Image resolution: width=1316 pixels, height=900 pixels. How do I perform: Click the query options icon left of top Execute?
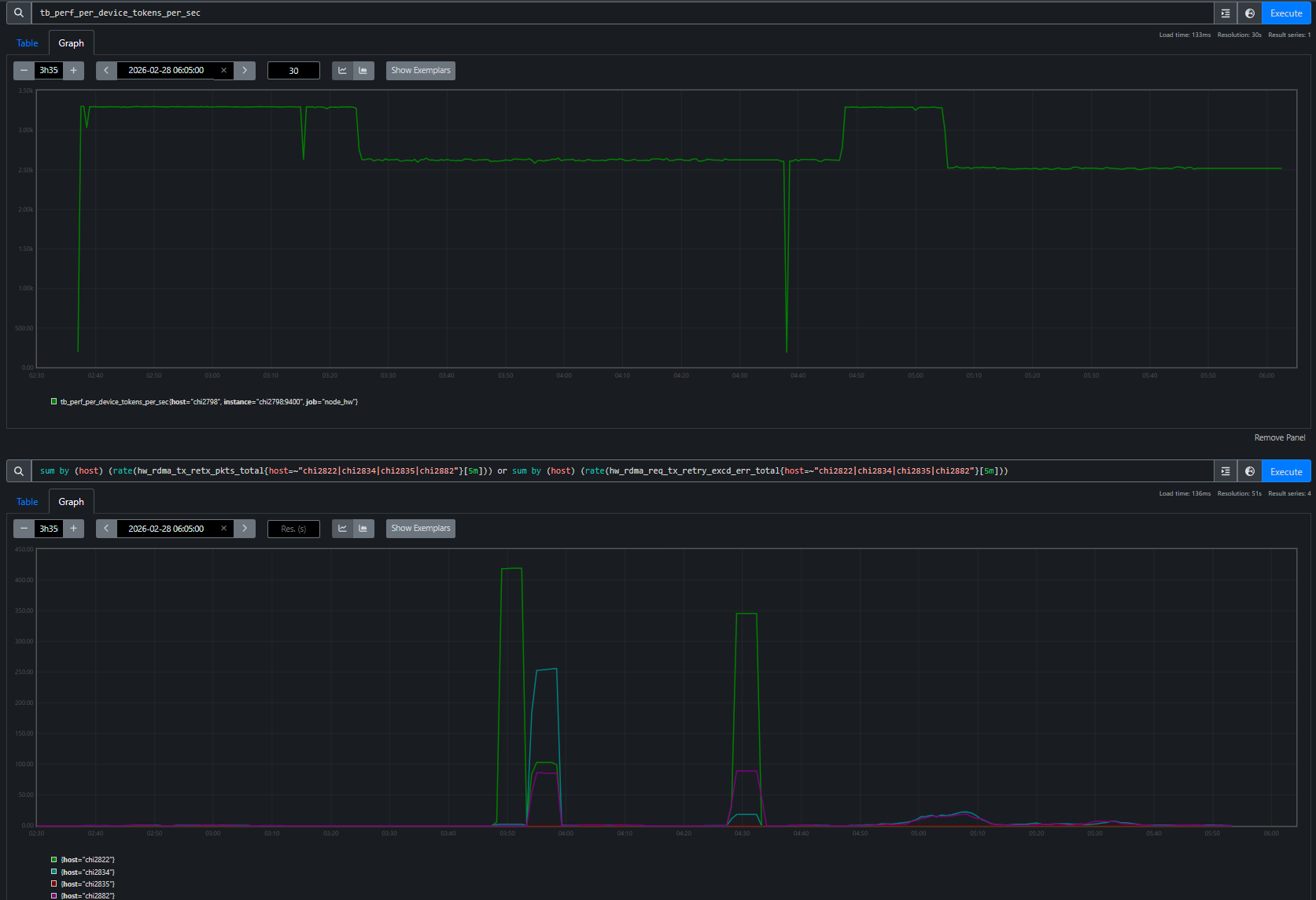click(1225, 13)
